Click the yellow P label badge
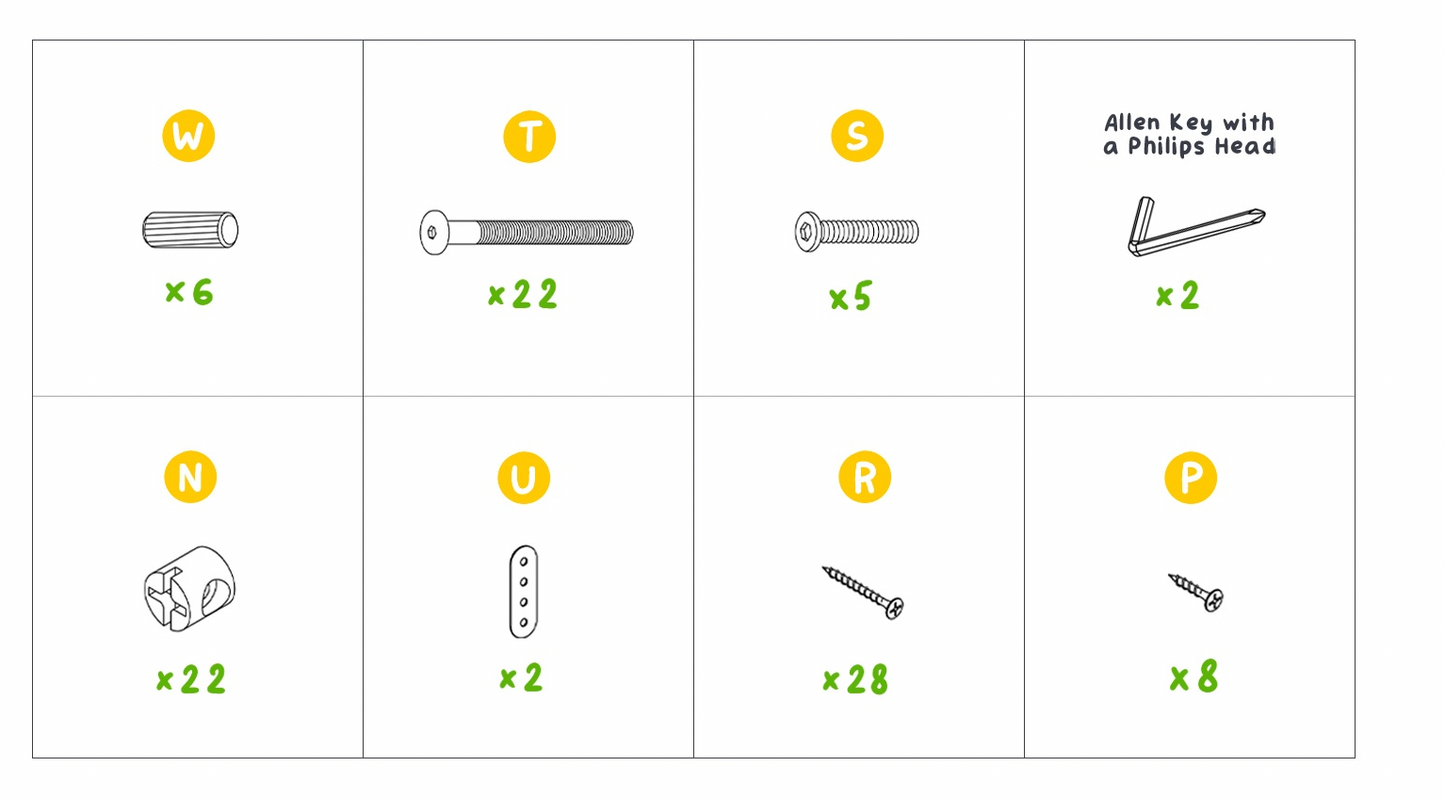The width and height of the screenshot is (1445, 799). click(x=1191, y=478)
